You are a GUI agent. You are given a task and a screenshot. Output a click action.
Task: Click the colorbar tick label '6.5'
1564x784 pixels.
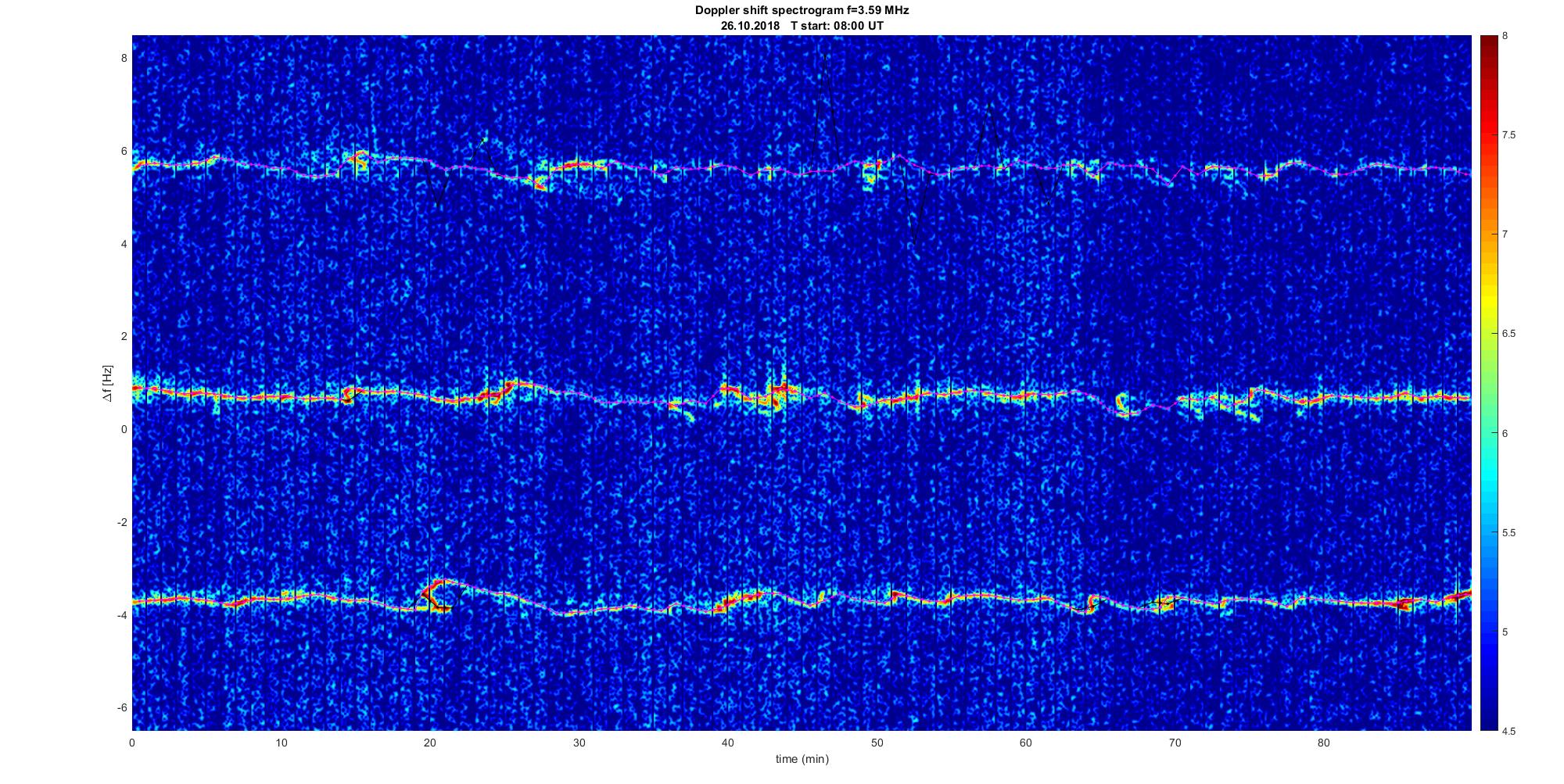[x=1509, y=334]
